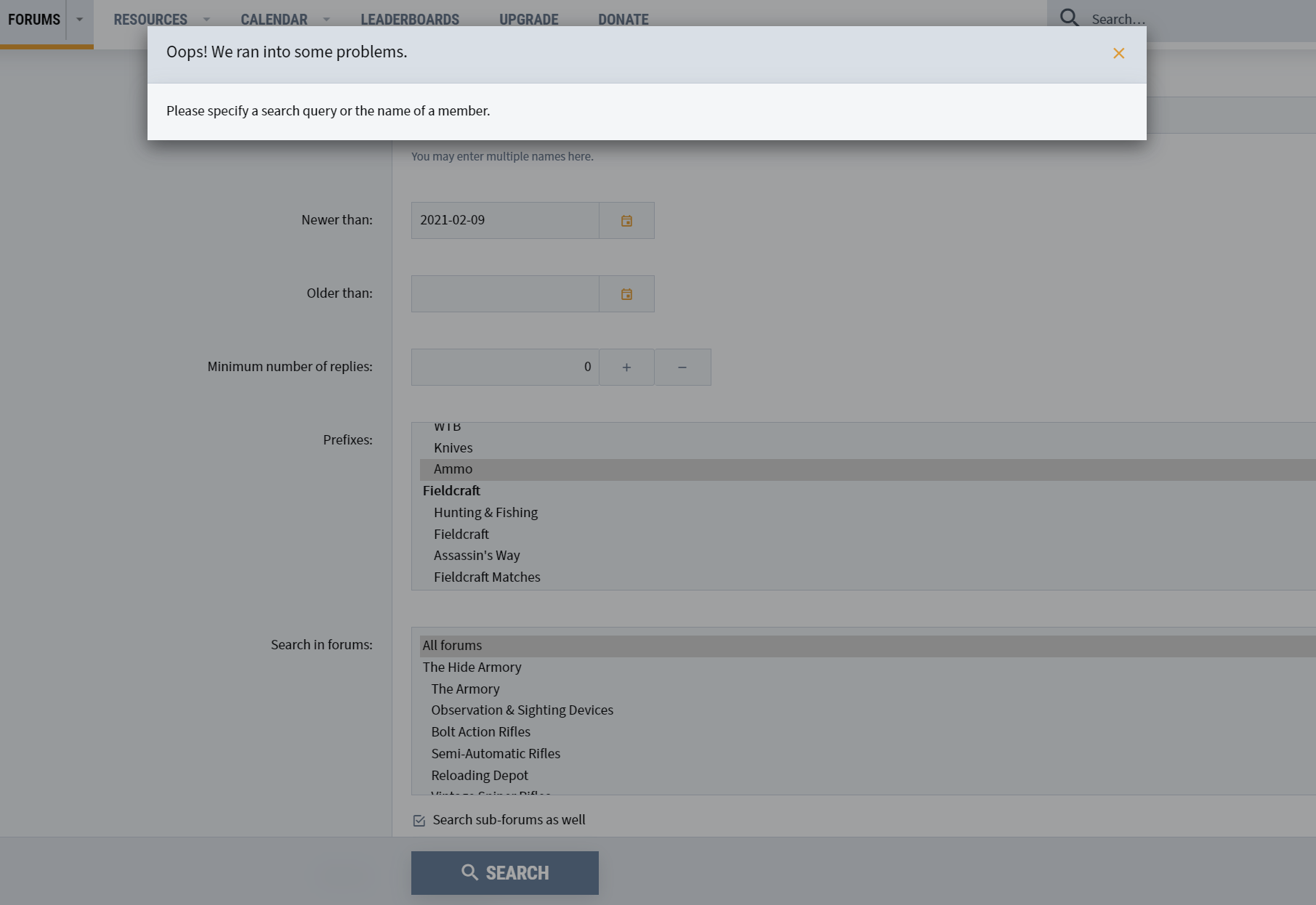Open the Newer than calendar picker
The image size is (1316, 905).
click(x=626, y=221)
